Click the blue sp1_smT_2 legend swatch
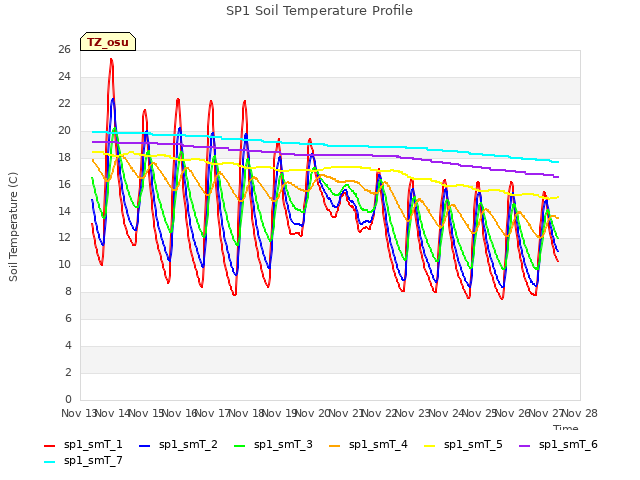 [144, 446]
